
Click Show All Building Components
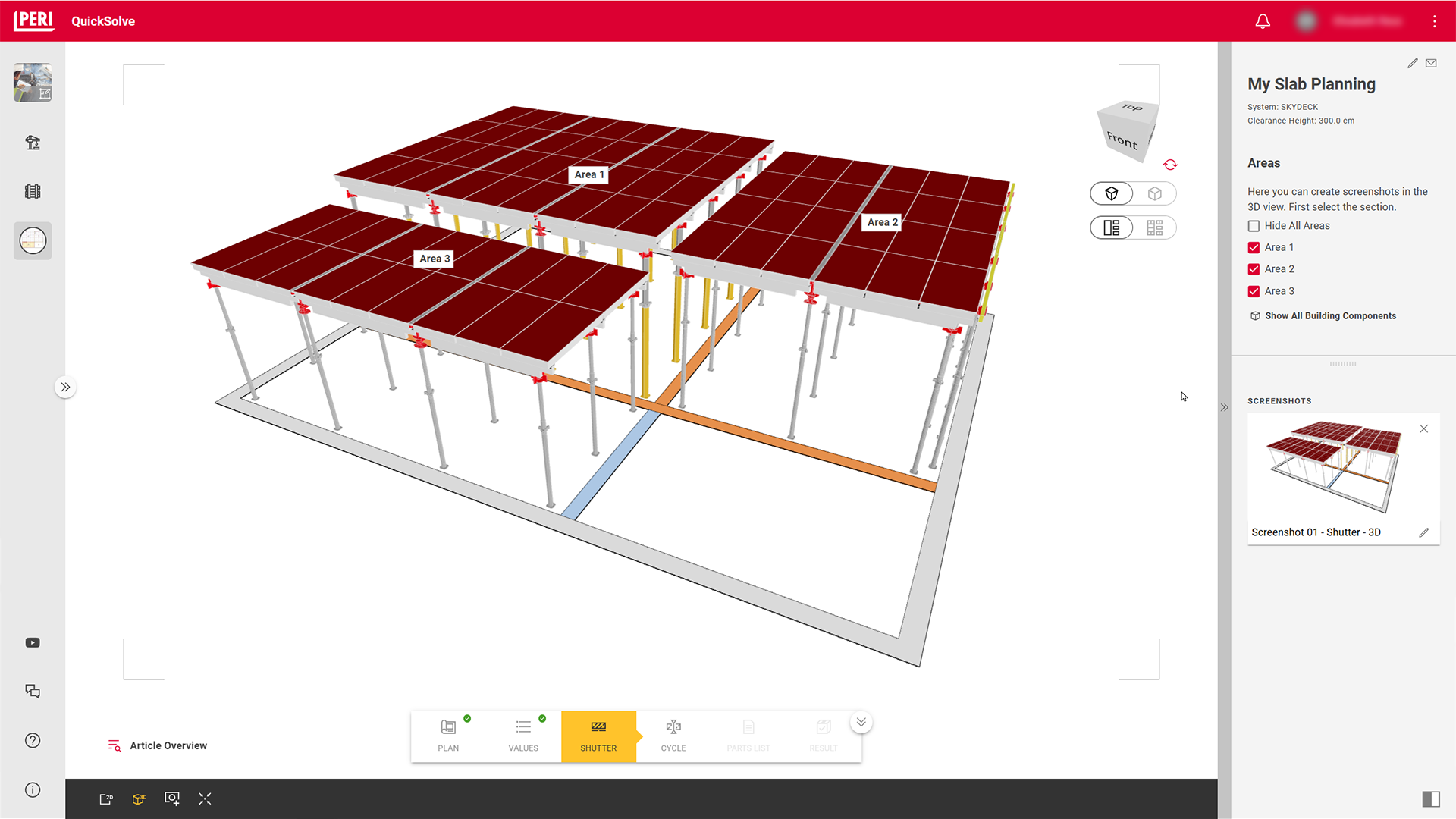[1329, 315]
